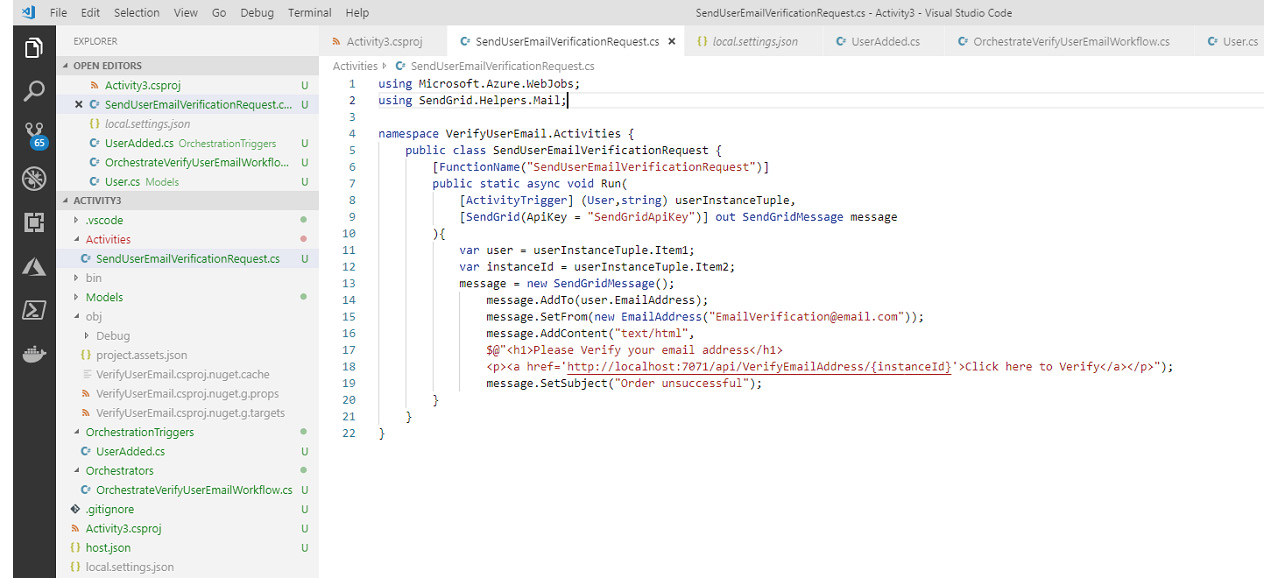Switch to the Activity3.csproj tab
1278x578 pixels.
(x=381, y=42)
